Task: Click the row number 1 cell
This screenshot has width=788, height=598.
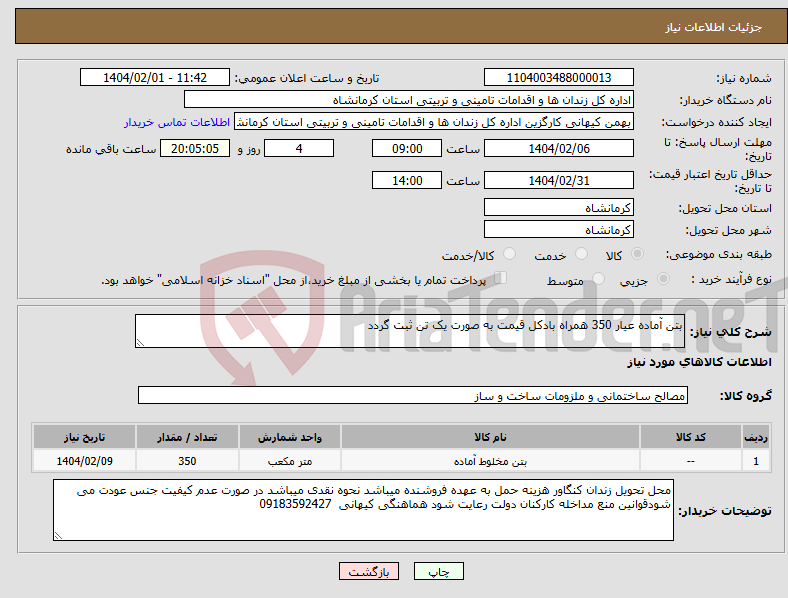Action: click(756, 461)
